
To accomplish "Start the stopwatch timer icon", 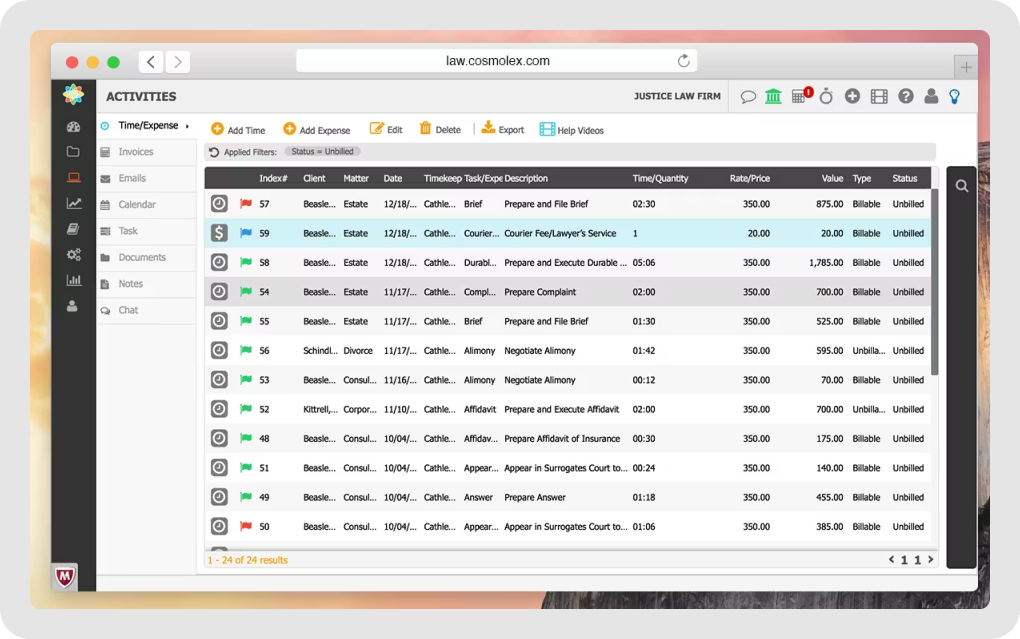I will pyautogui.click(x=826, y=96).
